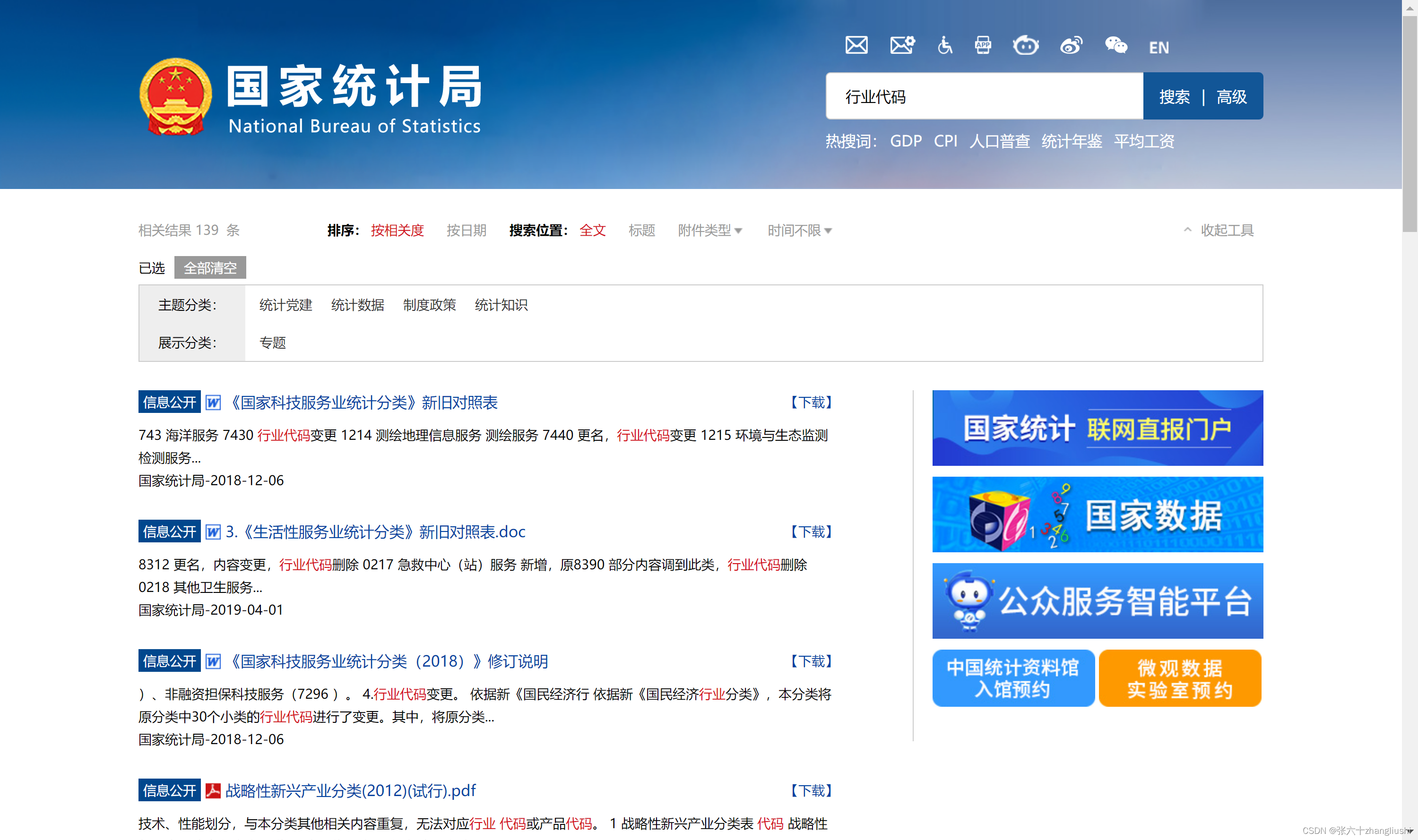The image size is (1418, 840).
Task: Open the 时间不限 time filter dropdown
Action: click(799, 231)
